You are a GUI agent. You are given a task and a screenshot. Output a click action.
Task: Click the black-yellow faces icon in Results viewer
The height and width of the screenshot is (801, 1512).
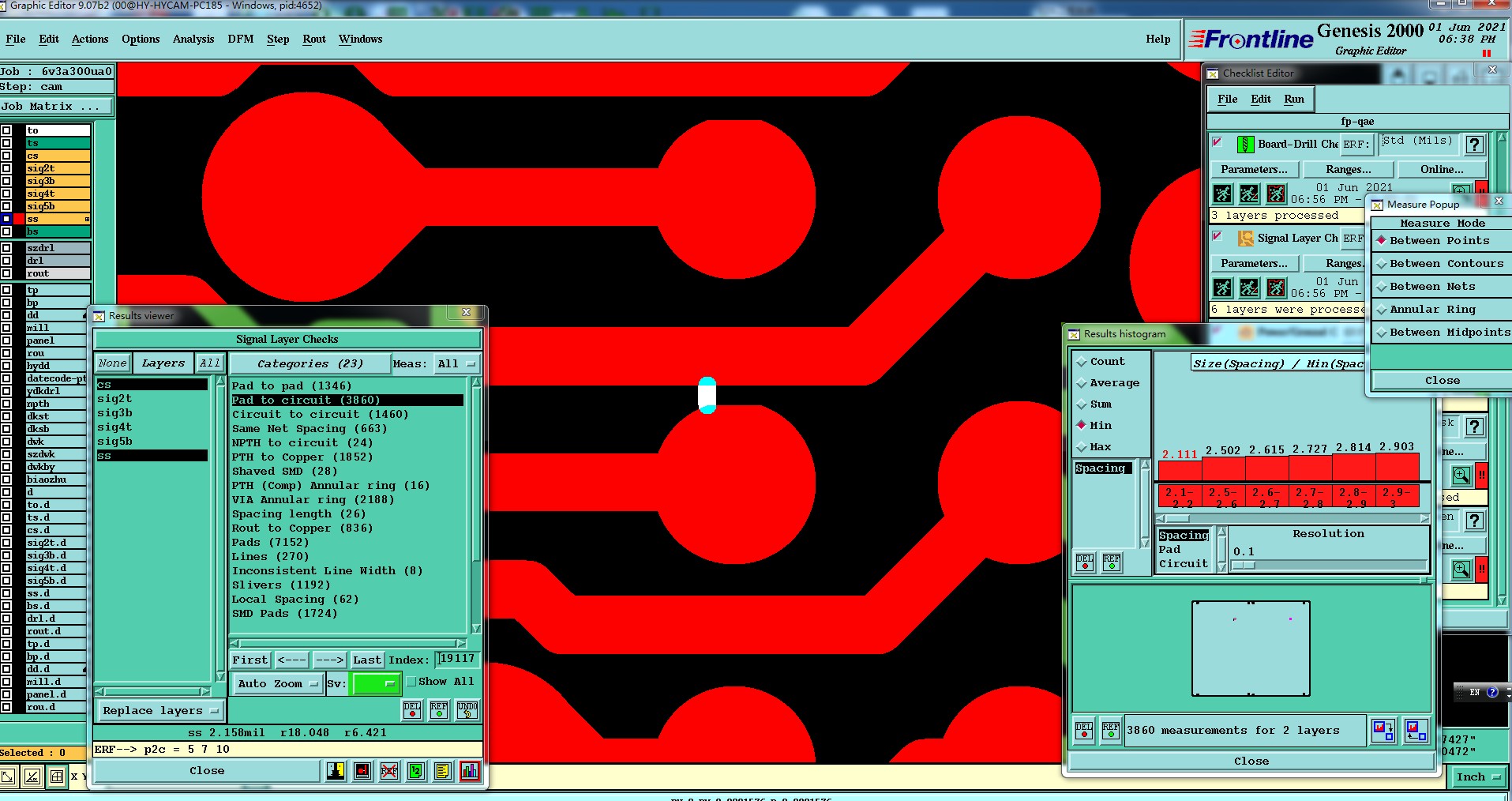point(336,770)
